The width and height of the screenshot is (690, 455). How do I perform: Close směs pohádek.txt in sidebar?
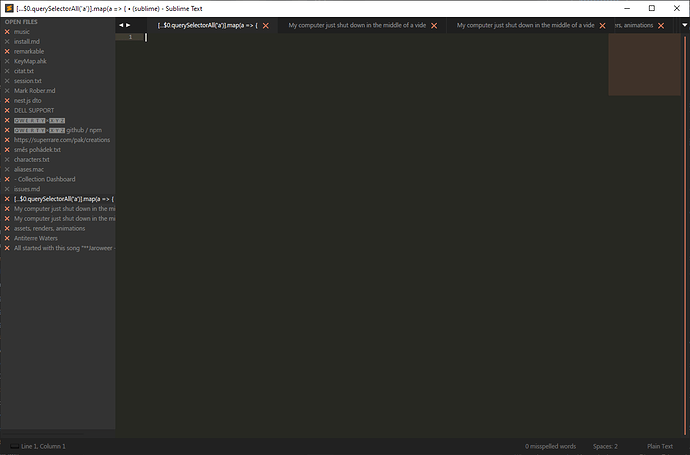click(7, 150)
